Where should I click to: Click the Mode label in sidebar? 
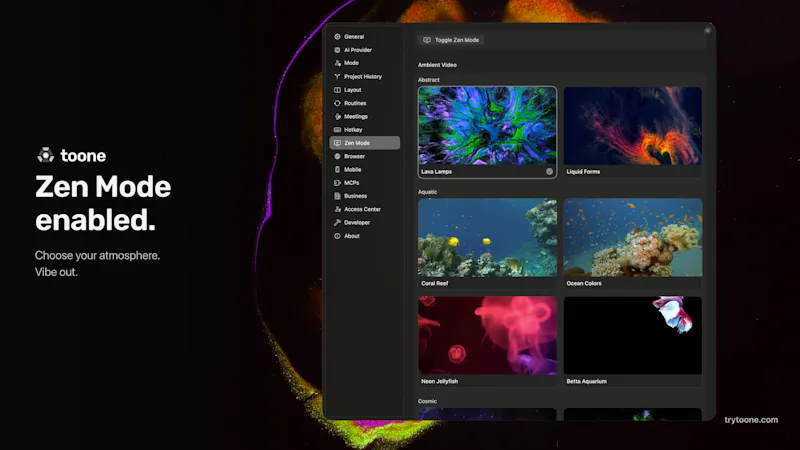tap(352, 63)
